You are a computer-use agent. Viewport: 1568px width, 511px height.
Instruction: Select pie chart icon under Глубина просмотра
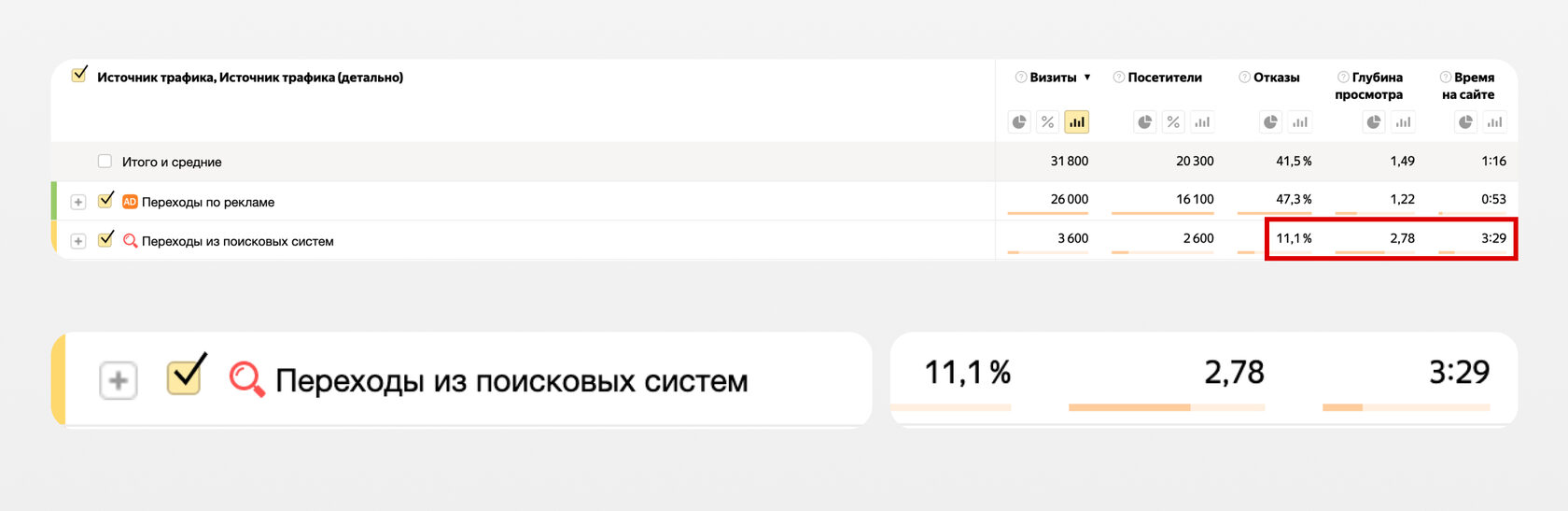1374,121
